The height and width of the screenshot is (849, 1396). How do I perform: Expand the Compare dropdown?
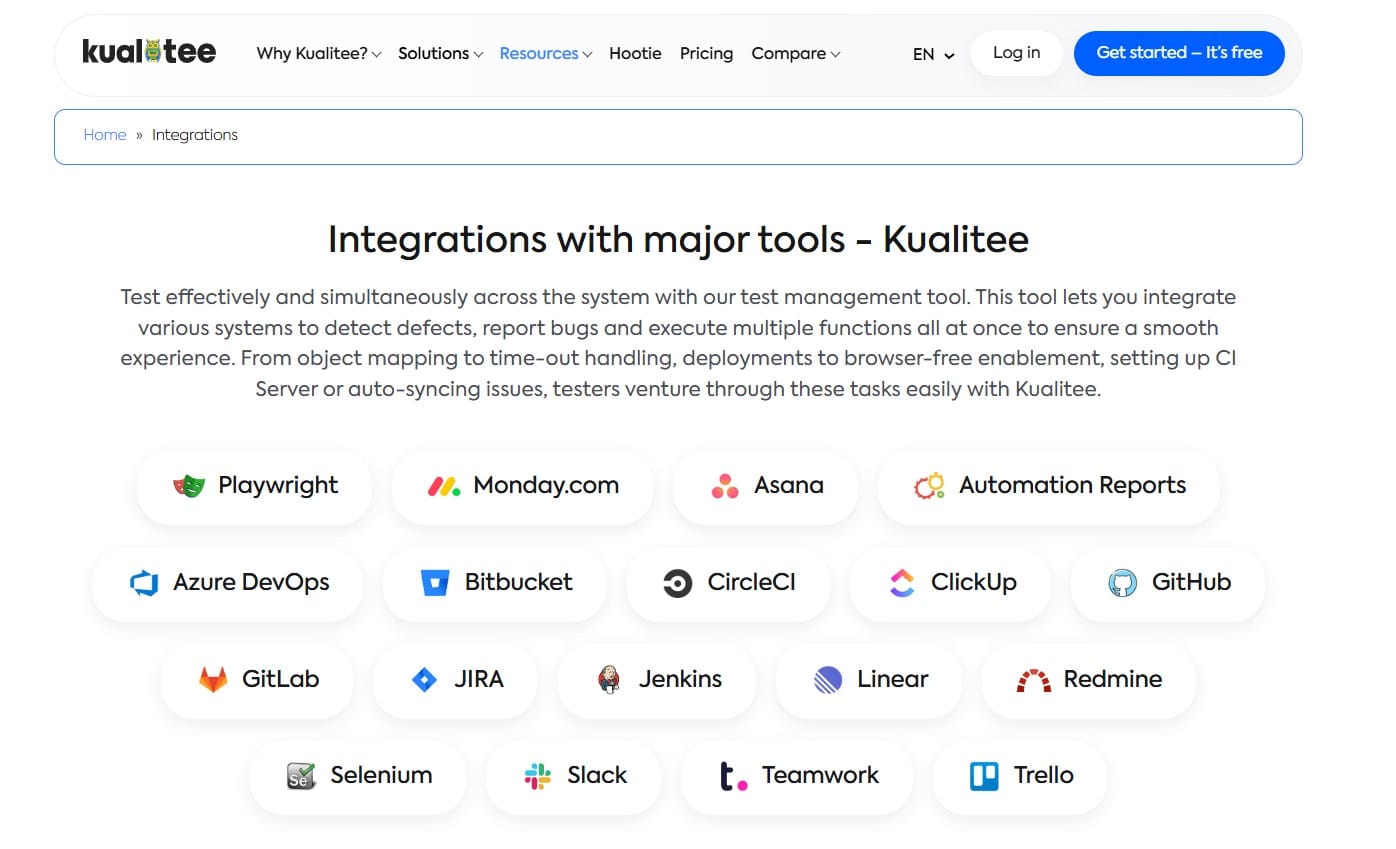tap(796, 54)
